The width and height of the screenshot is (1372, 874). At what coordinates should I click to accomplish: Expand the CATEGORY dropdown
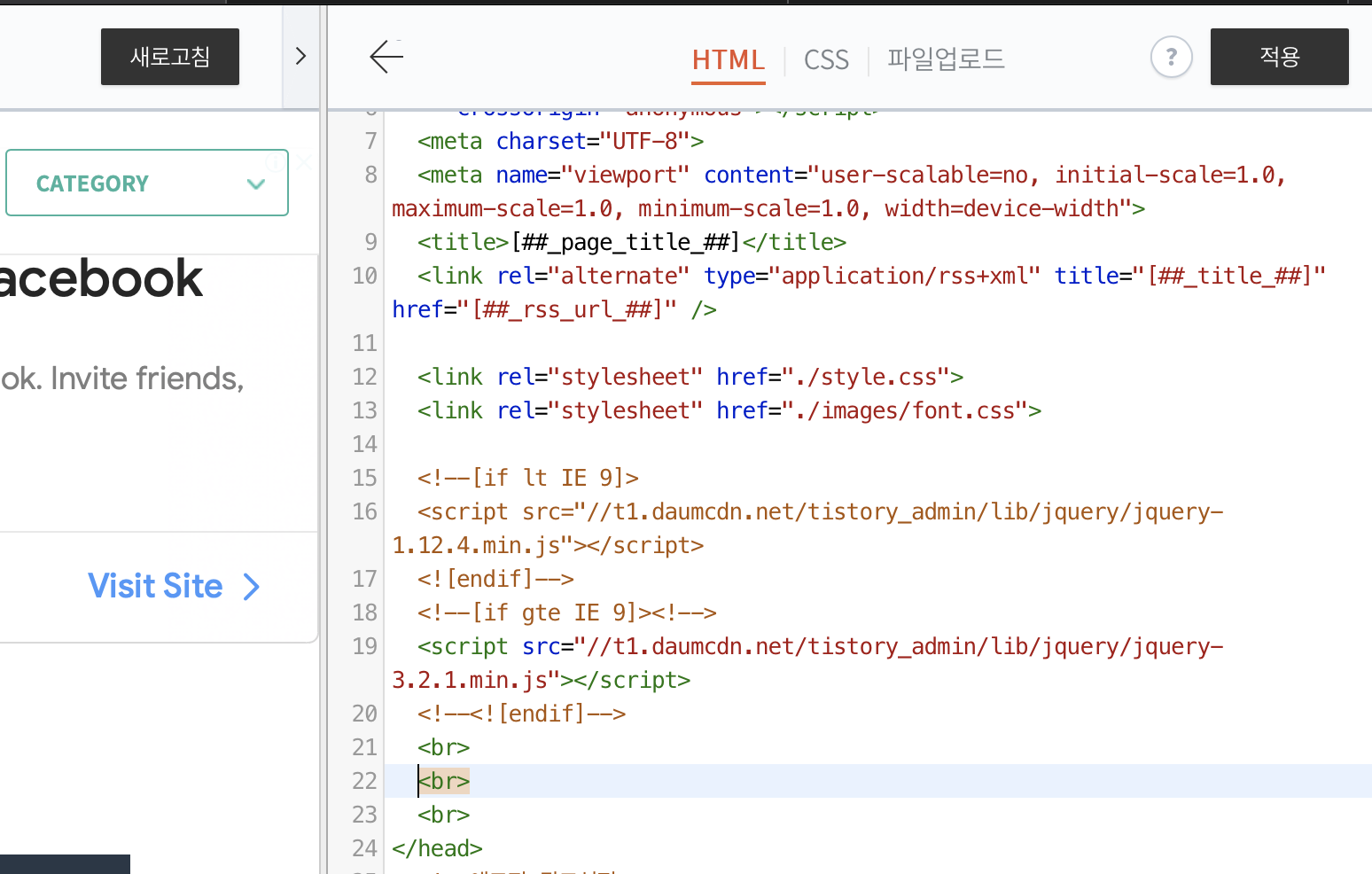147,183
